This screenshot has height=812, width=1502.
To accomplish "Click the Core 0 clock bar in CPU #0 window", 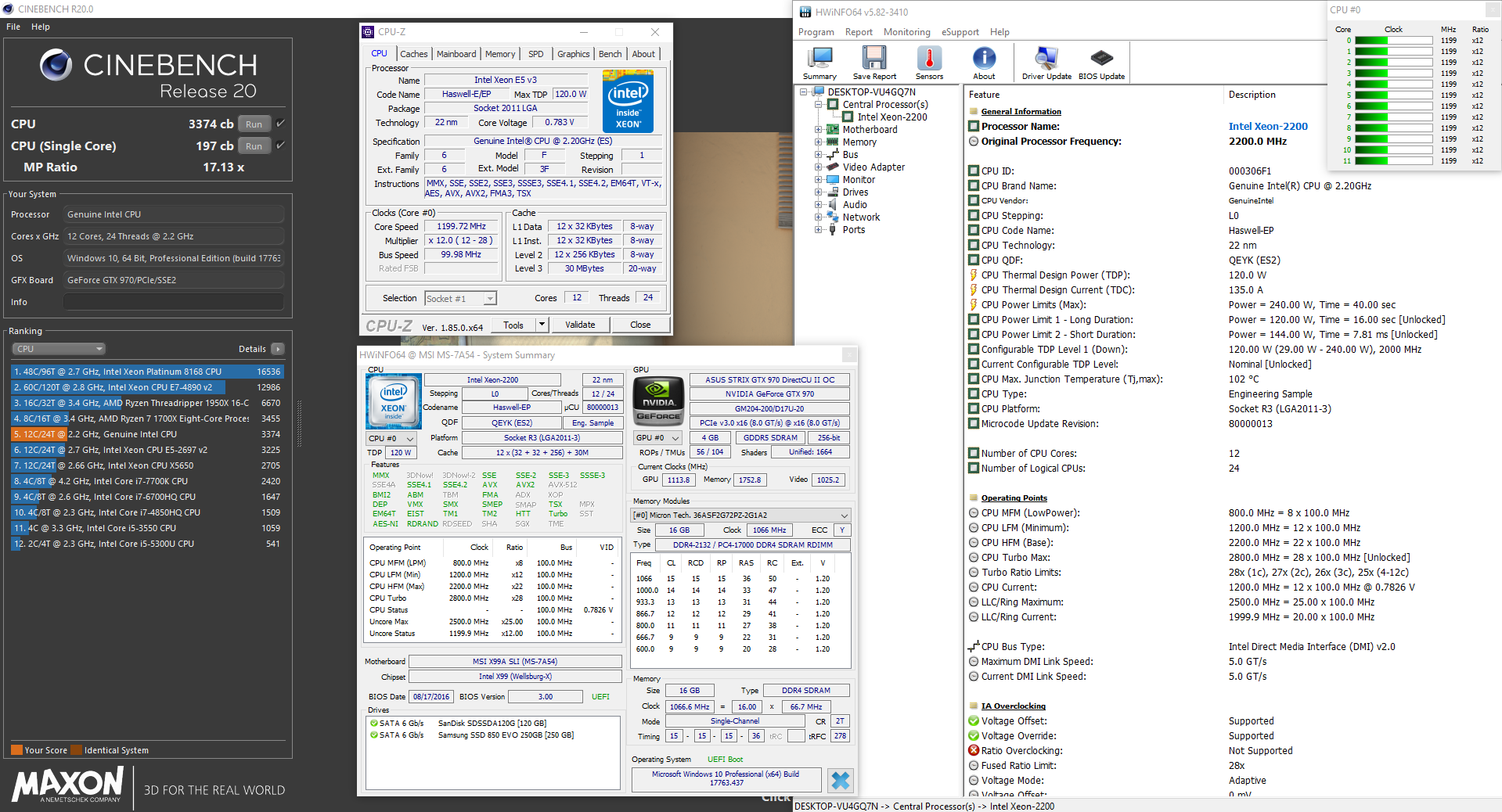I will [x=1393, y=41].
